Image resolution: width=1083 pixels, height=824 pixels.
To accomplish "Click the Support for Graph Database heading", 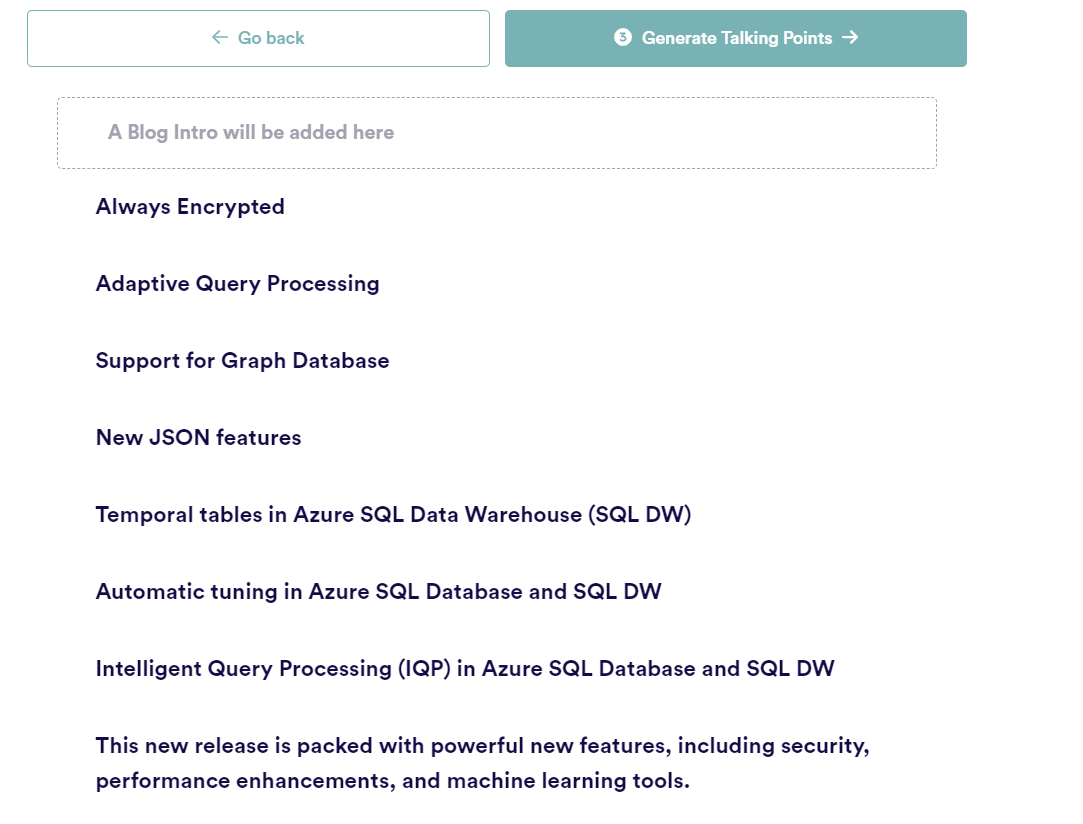I will pos(242,361).
